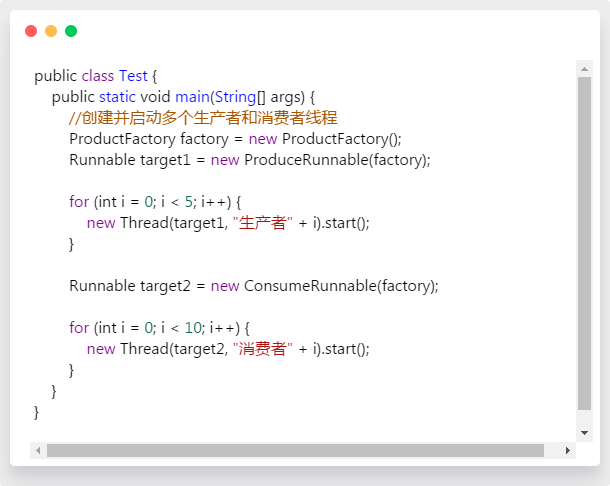This screenshot has height=486, width=610.
Task: Click the red close dot
Action: tap(31, 31)
